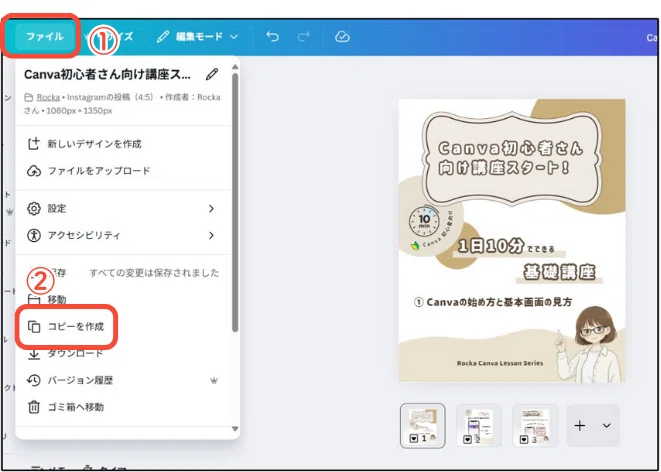The width and height of the screenshot is (661, 472).
Task: Click the cloud upload icon
Action: 34,171
